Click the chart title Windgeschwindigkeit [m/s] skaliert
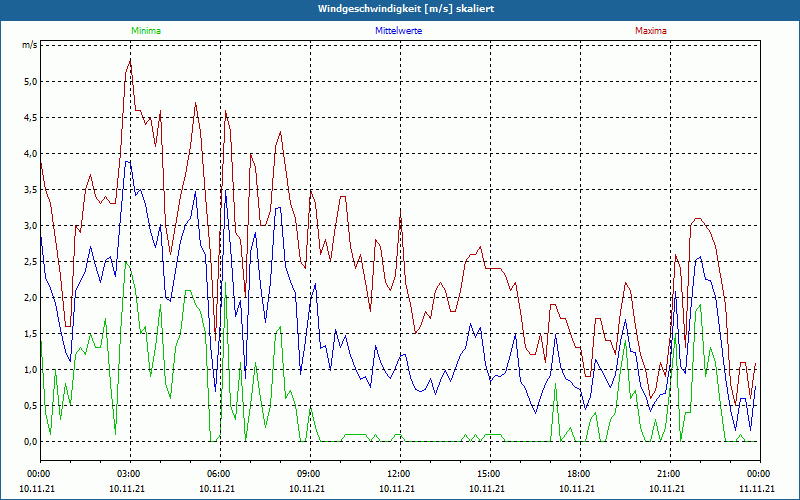Screen dimensions: 800x500 pyautogui.click(x=406, y=9)
